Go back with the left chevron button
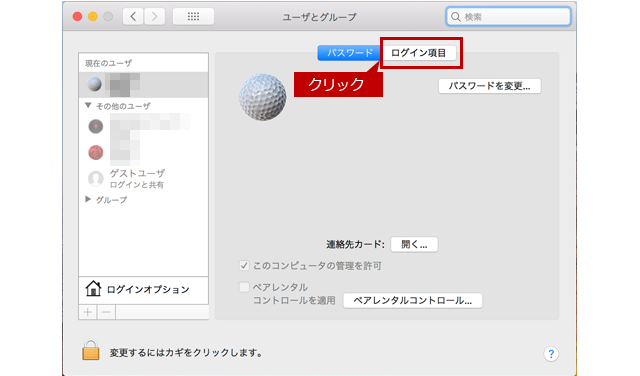640x376 pixels. click(x=133, y=16)
